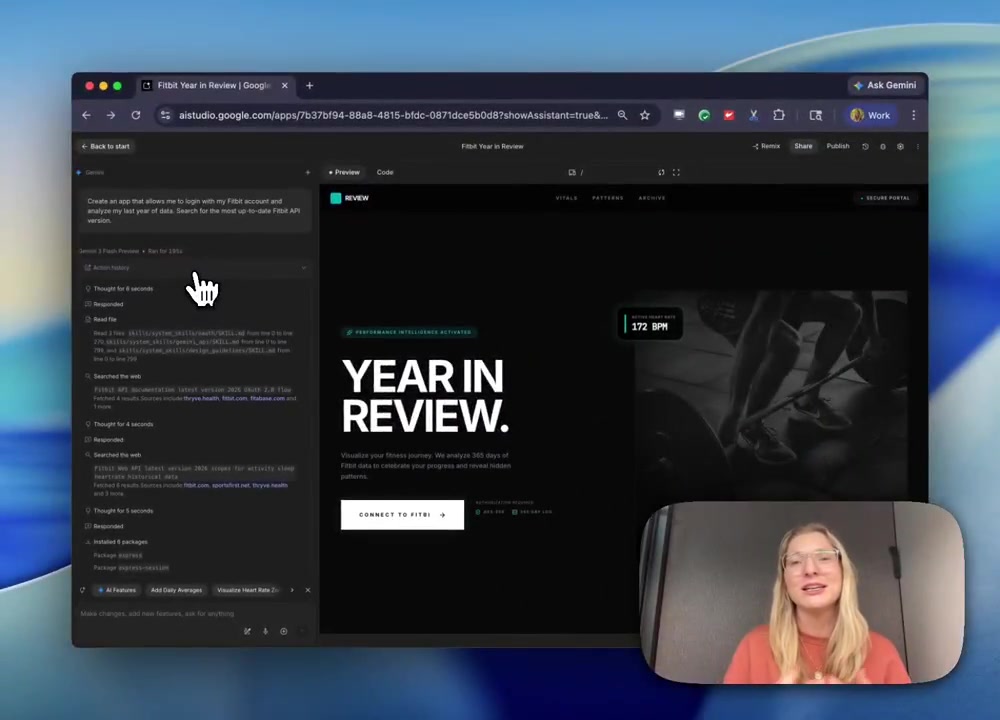
Task: Dismiss the suggestion chips with the X
Action: [308, 591]
